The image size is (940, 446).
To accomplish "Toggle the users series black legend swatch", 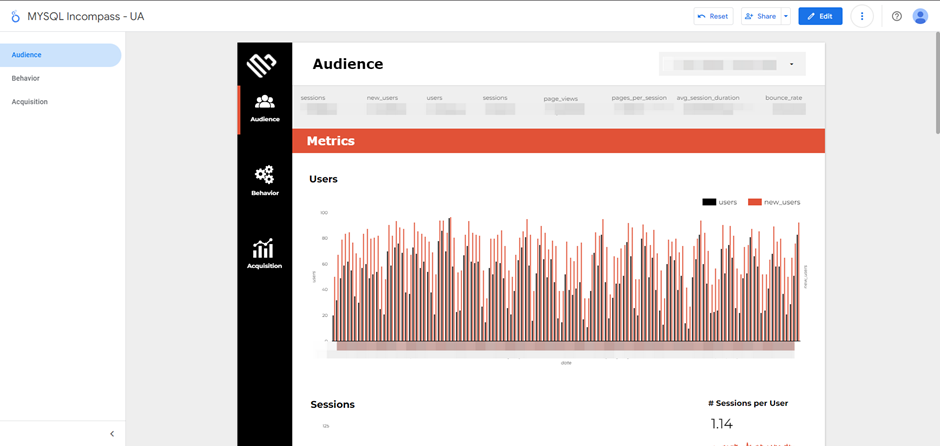I will point(709,202).
